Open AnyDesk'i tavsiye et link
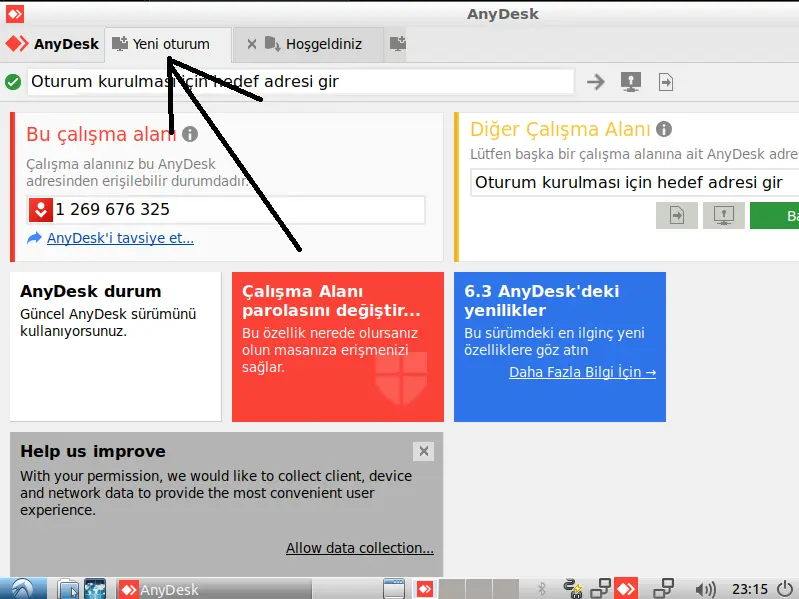Image resolution: width=799 pixels, height=599 pixels. 120,238
